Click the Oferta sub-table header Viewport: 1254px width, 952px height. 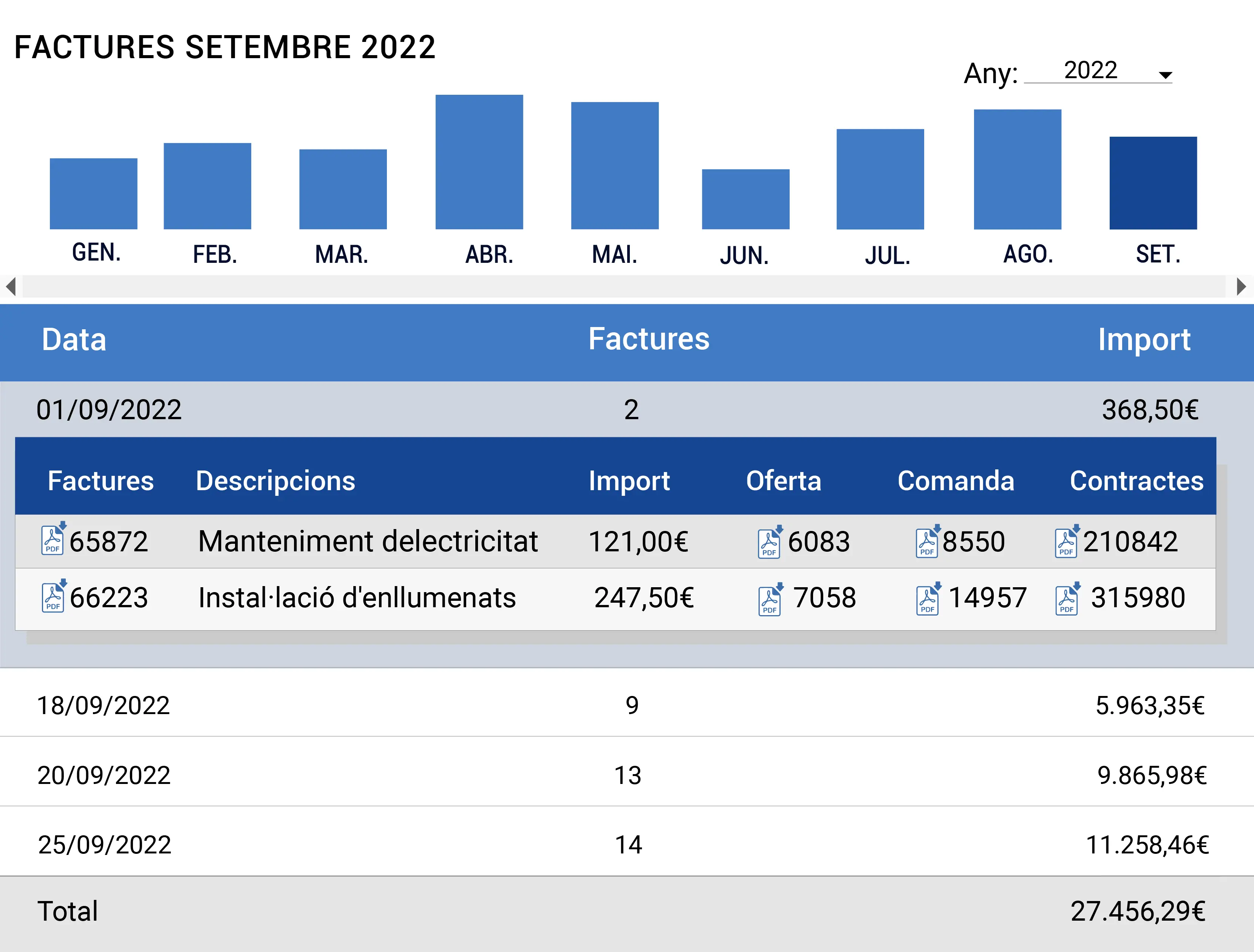[784, 481]
